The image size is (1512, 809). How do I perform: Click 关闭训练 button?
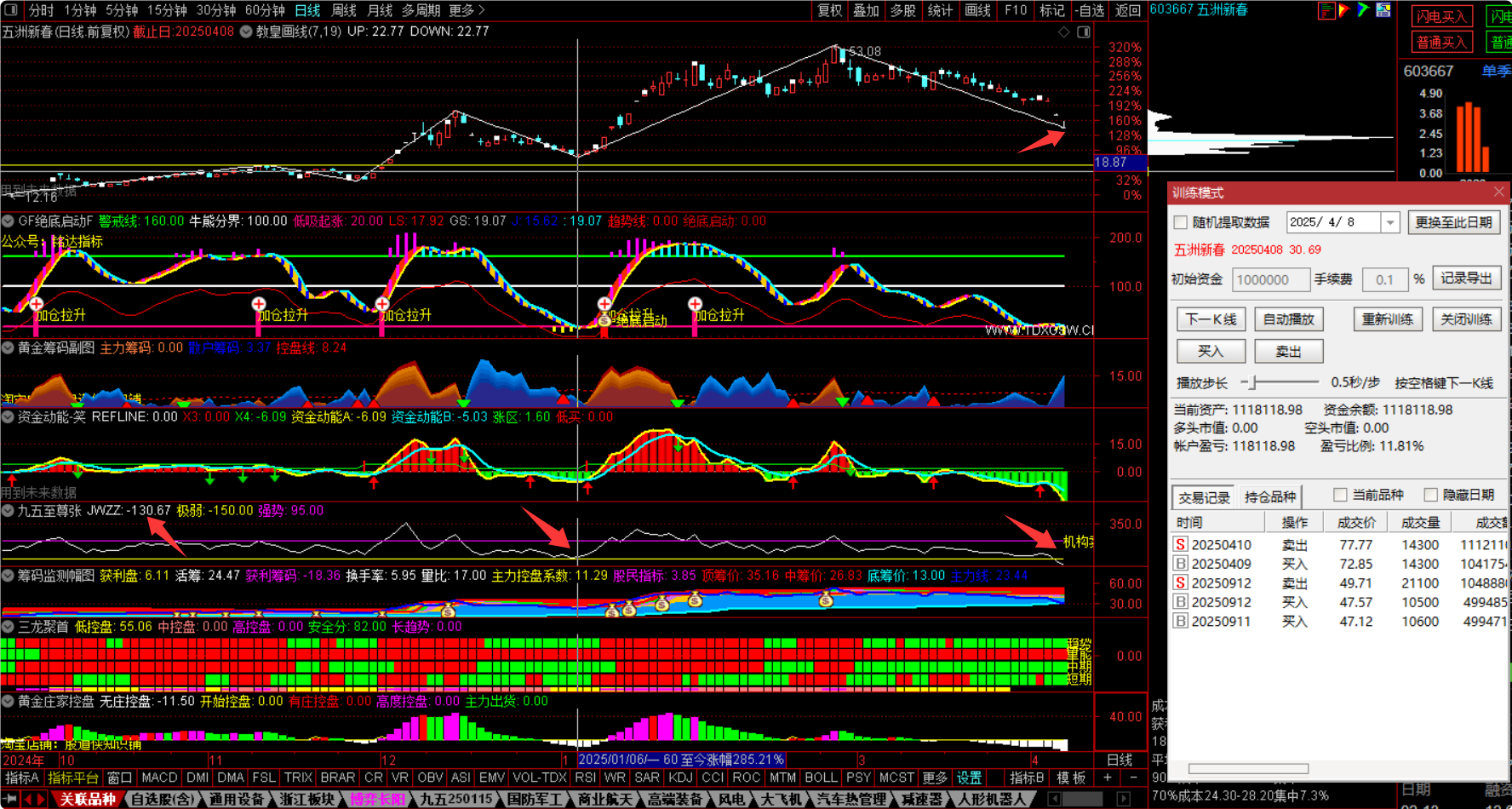[x=1466, y=319]
